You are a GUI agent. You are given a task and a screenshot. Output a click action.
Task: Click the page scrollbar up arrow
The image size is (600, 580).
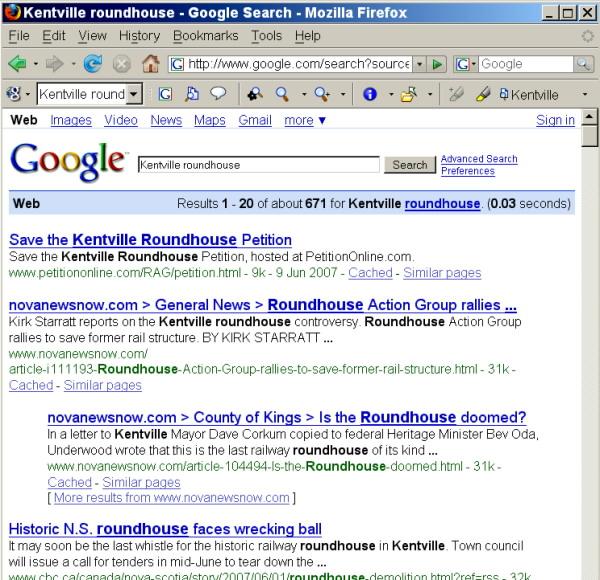[x=589, y=117]
